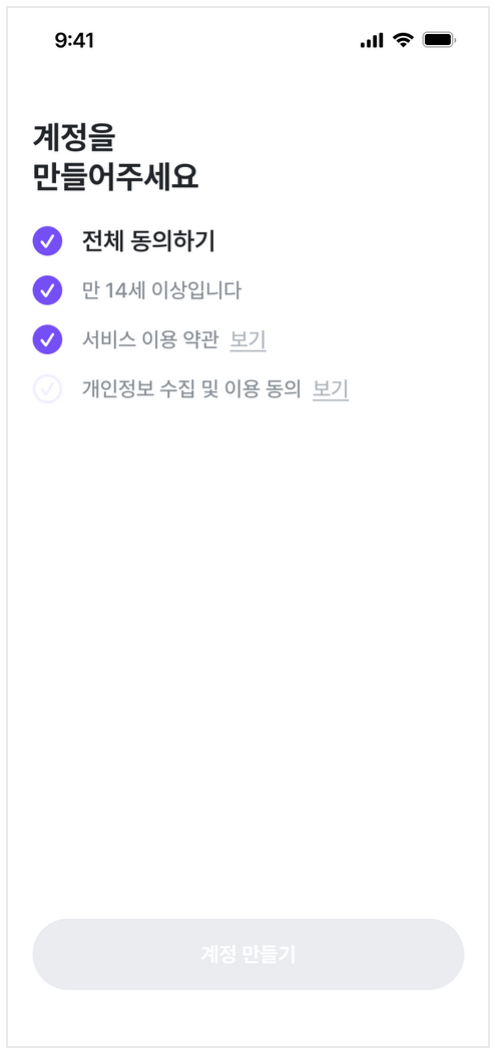
Task: Click the white checkmark inside 전체 동의하기 circle
Action: point(47,242)
